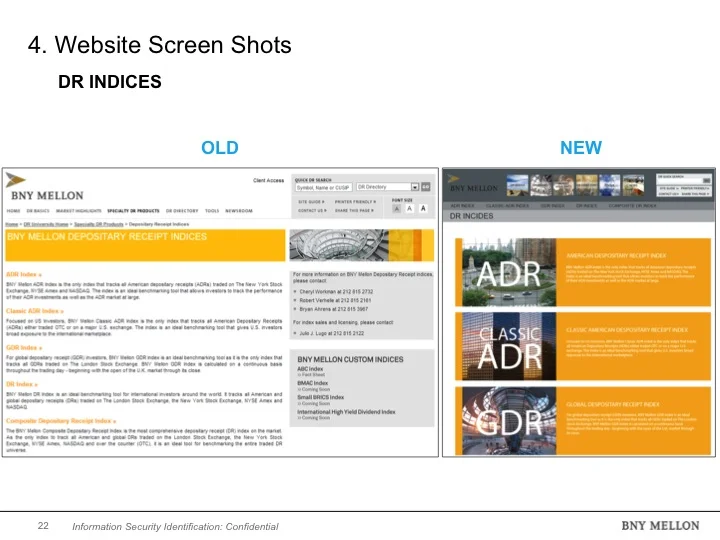The width and height of the screenshot is (720, 540).
Task: Click the DR University Home breadcrumb
Action: tap(45, 224)
